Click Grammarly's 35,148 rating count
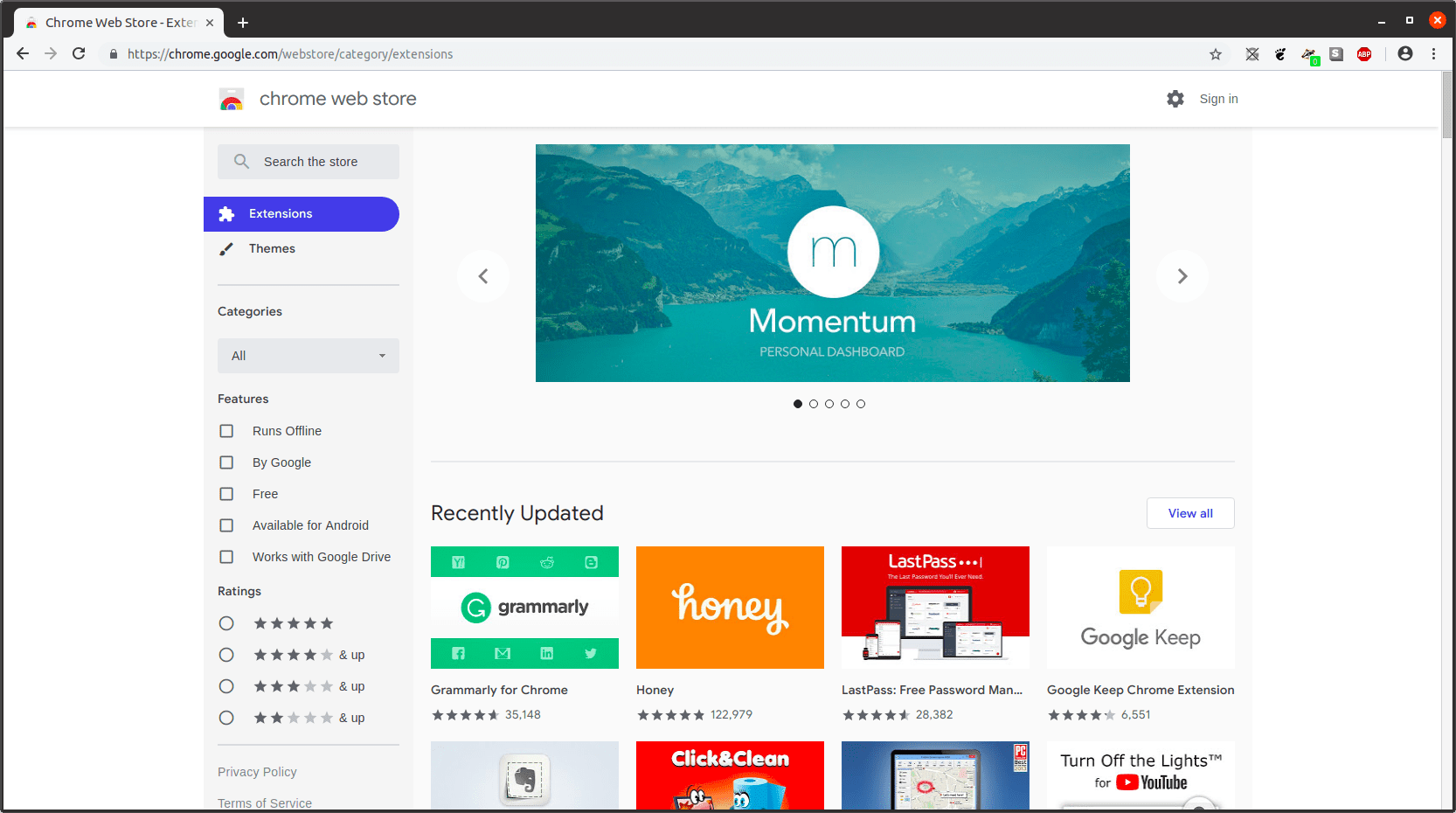The image size is (1456, 813). tap(523, 714)
